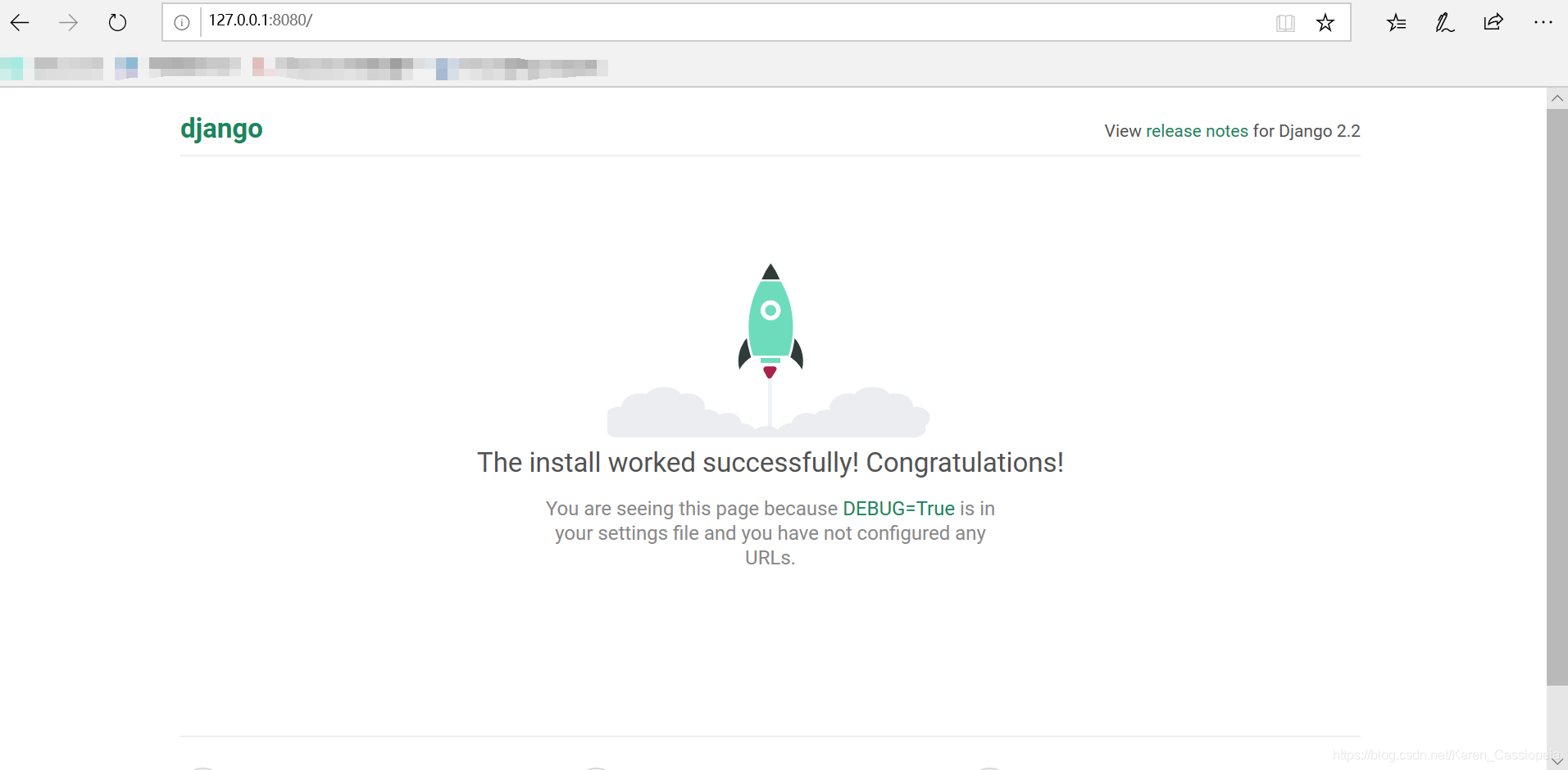1568x770 pixels.
Task: Open site information icon in address bar
Action: [182, 23]
